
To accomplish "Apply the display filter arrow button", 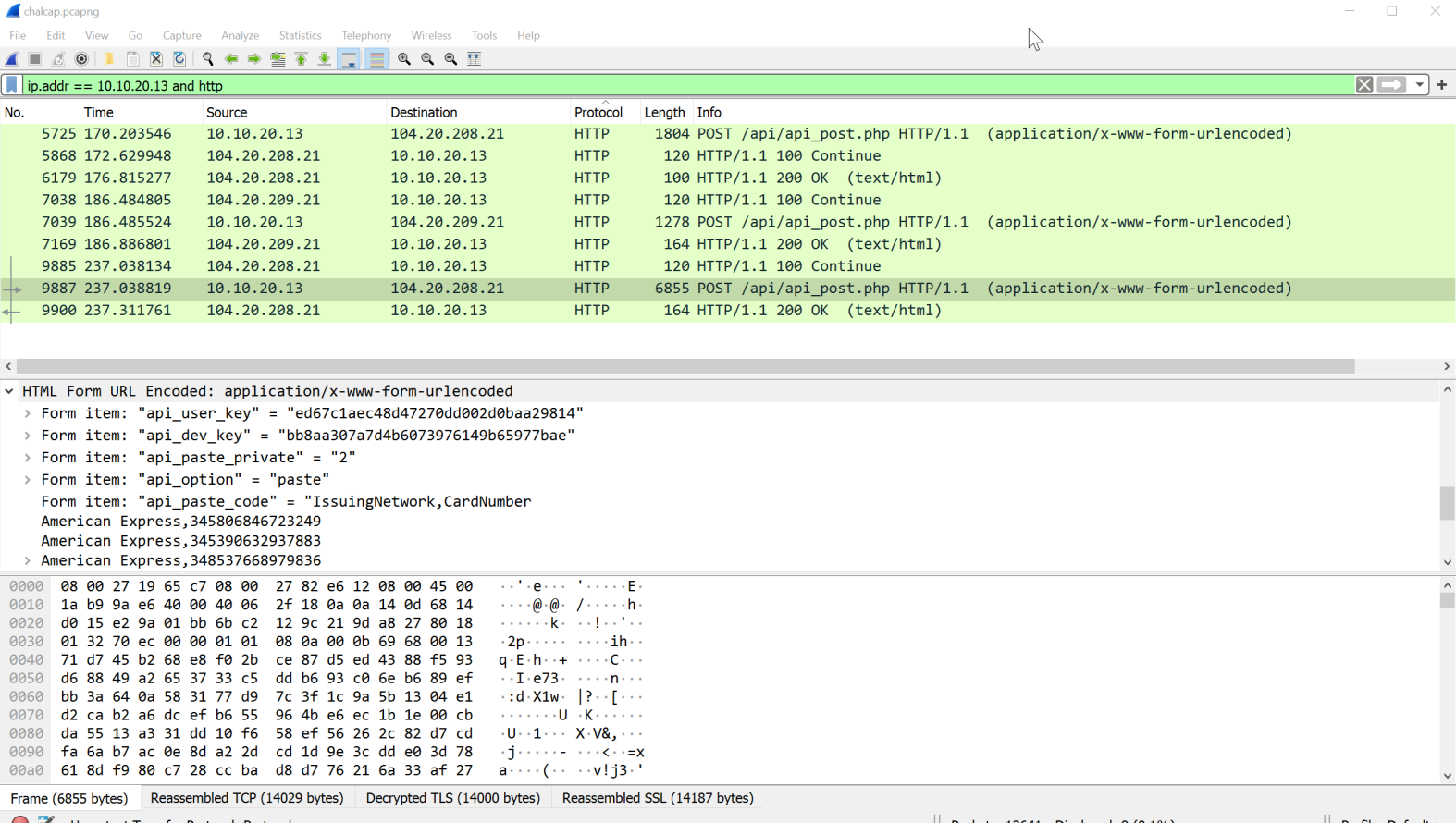I will (1391, 85).
